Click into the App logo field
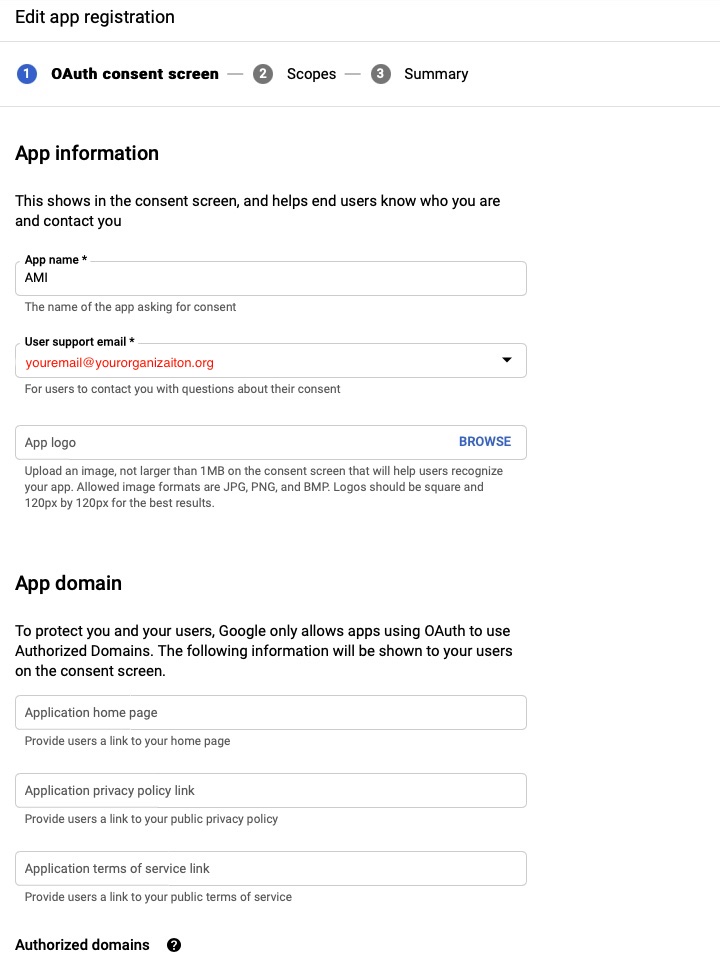Viewport: 720px width, 959px height. point(230,442)
